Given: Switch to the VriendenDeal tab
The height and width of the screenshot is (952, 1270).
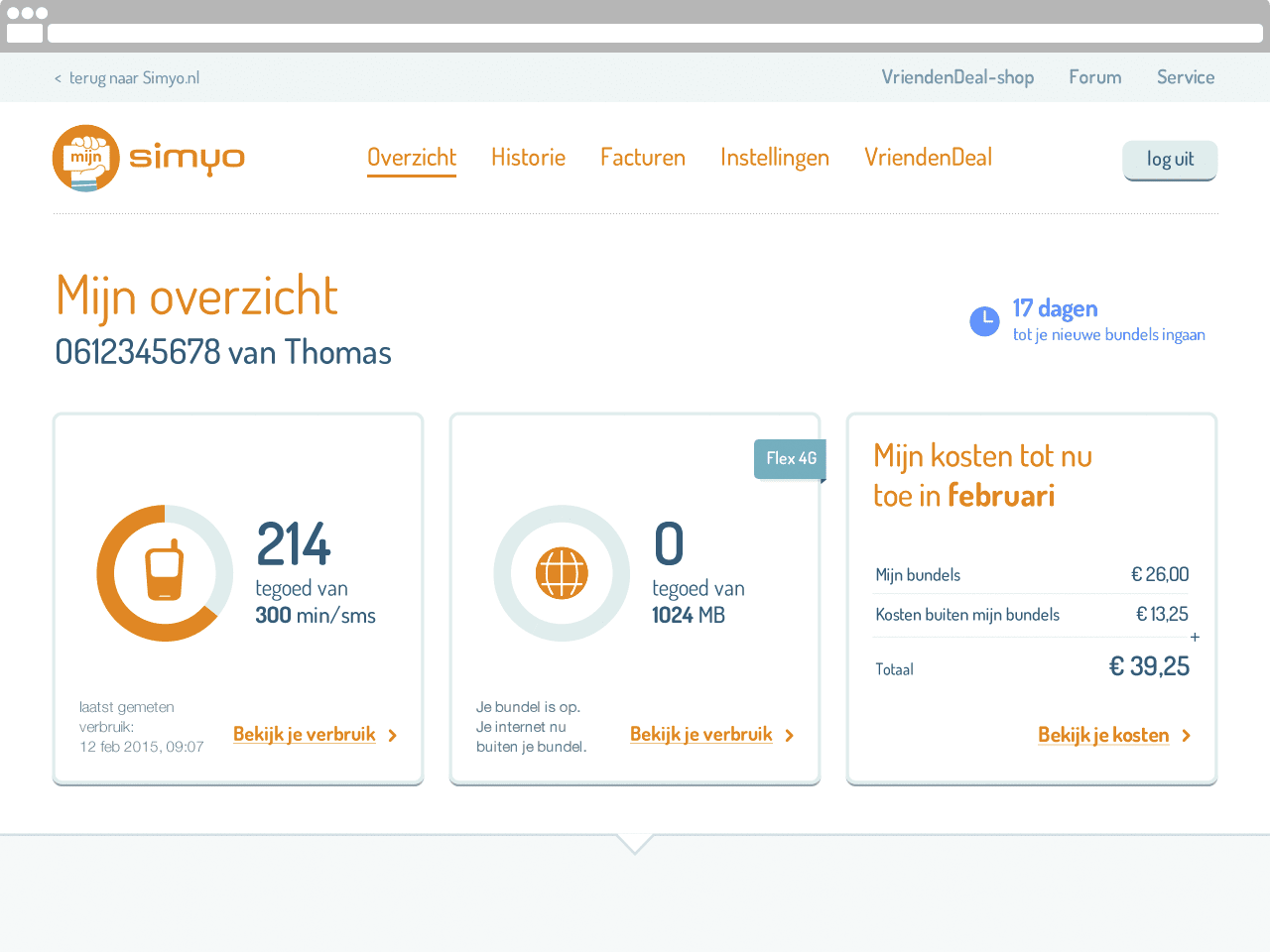Looking at the screenshot, I should [928, 158].
